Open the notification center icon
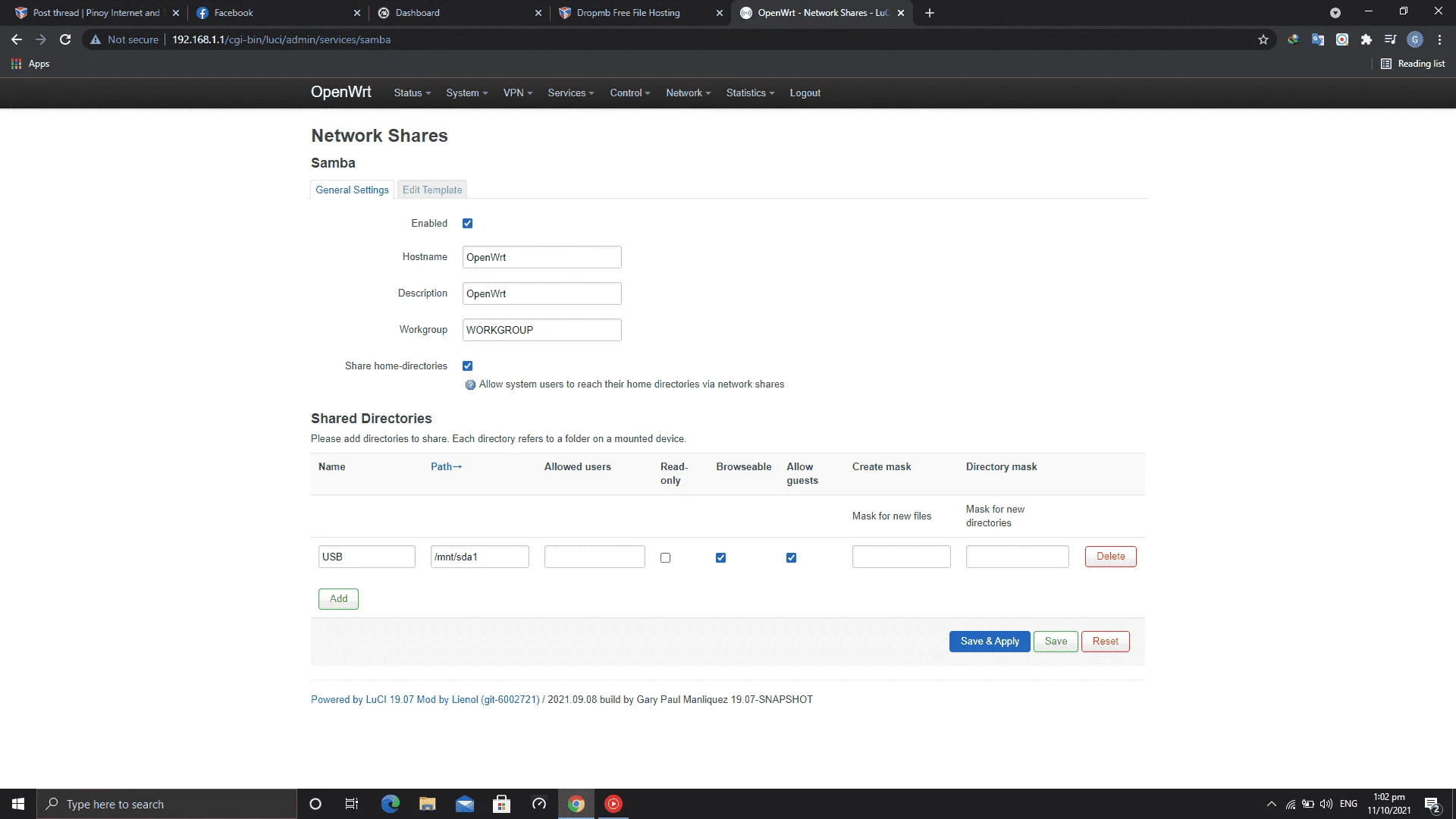Screen dimensions: 1456x819 tap(1432, 804)
